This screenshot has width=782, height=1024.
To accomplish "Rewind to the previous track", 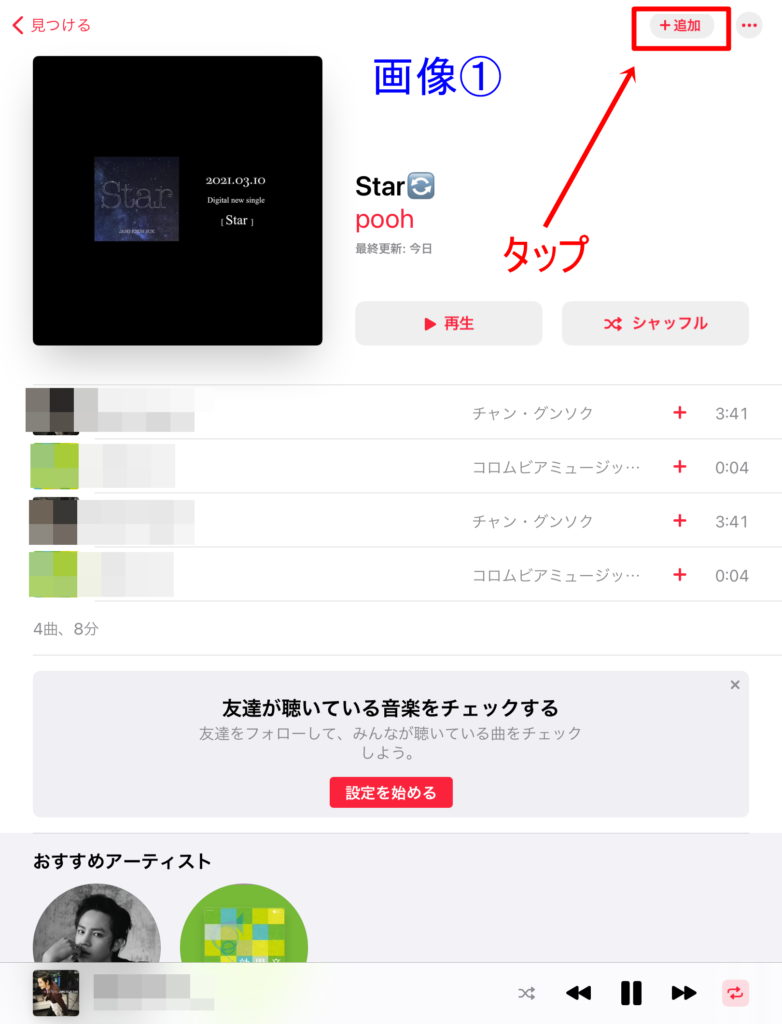I will click(578, 993).
